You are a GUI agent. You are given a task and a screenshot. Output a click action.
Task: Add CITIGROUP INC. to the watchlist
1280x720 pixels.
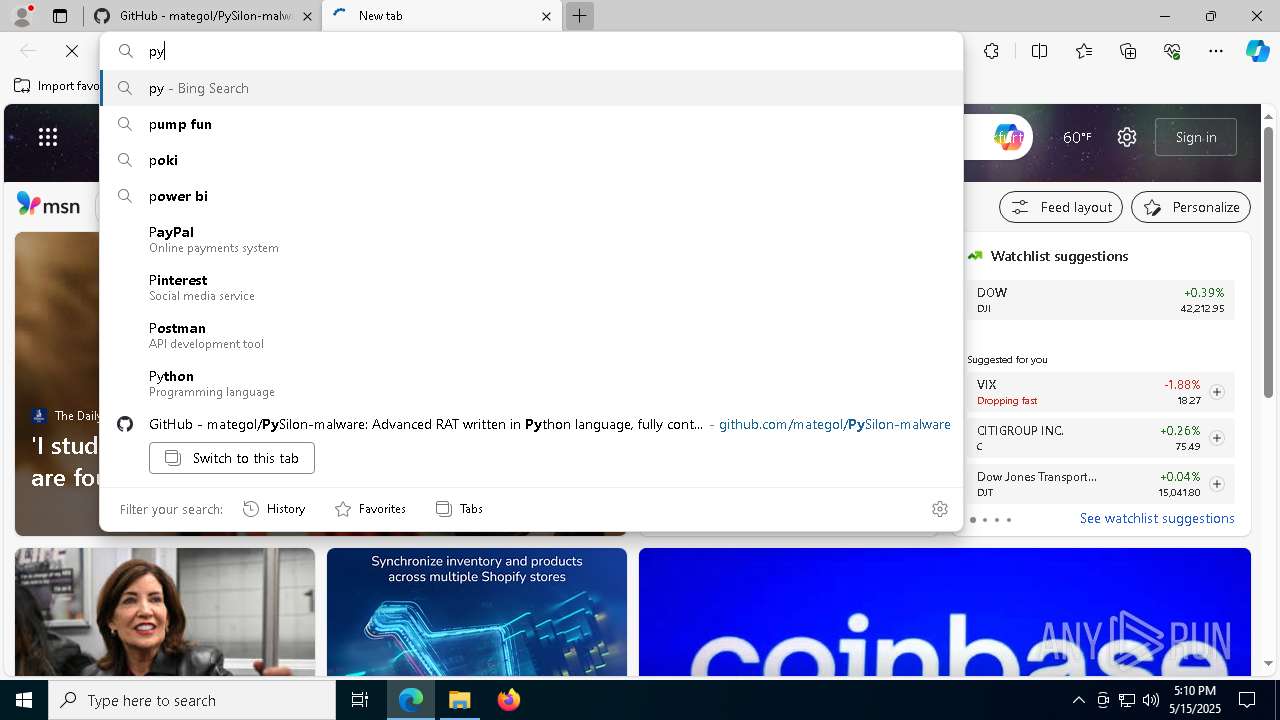tap(1217, 438)
